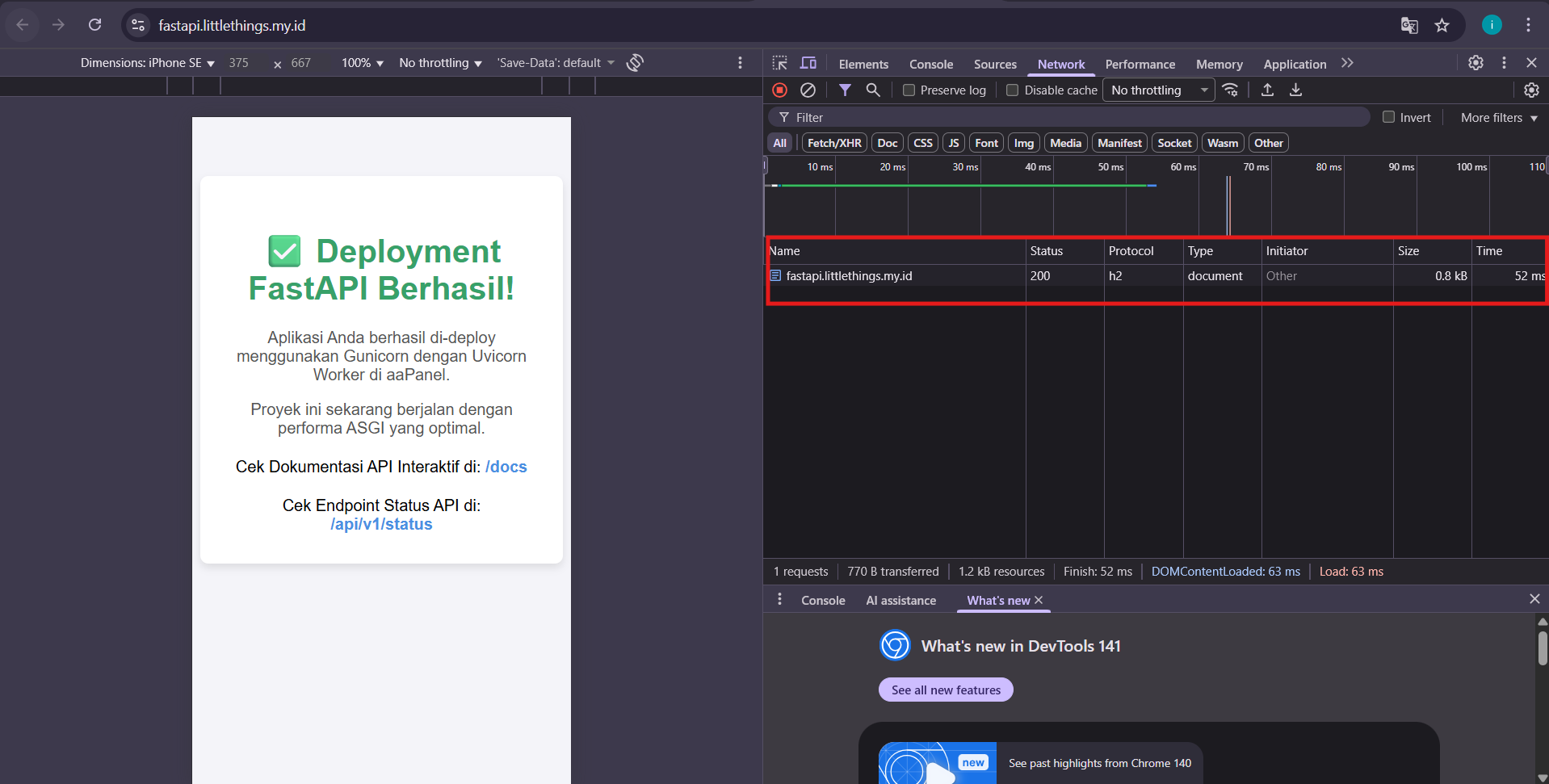
Task: Expand More filters dropdown
Action: [x=1499, y=117]
